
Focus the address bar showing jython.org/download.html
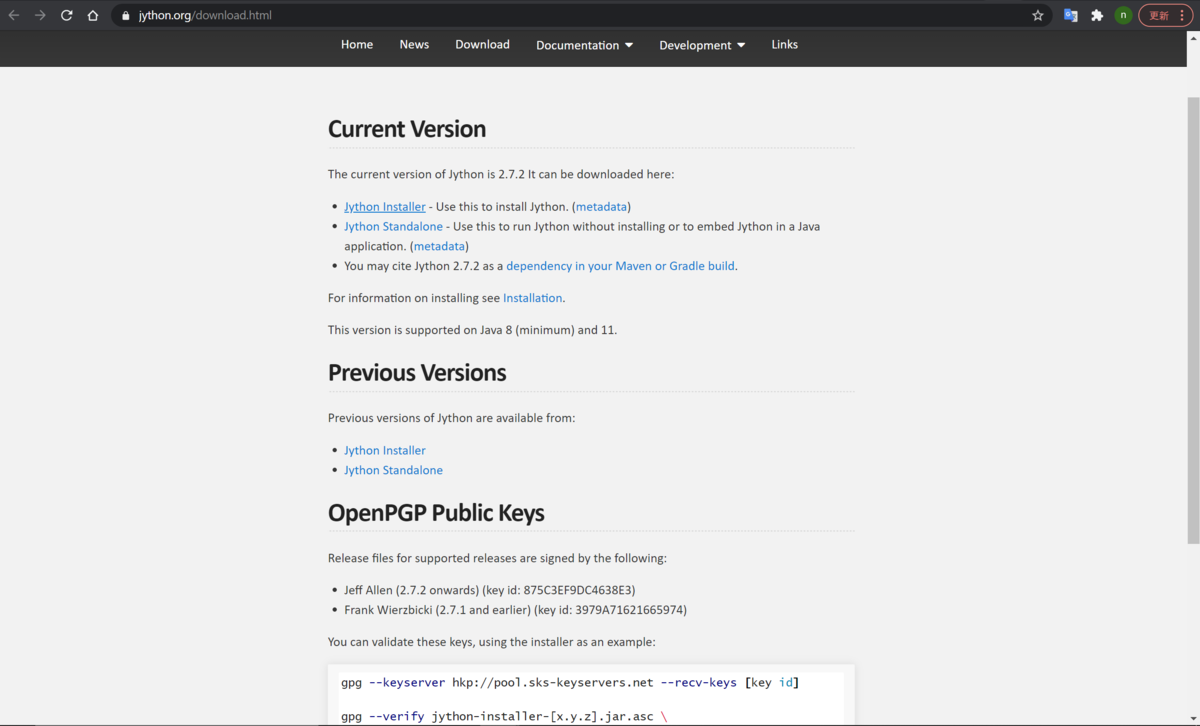tap(580, 15)
